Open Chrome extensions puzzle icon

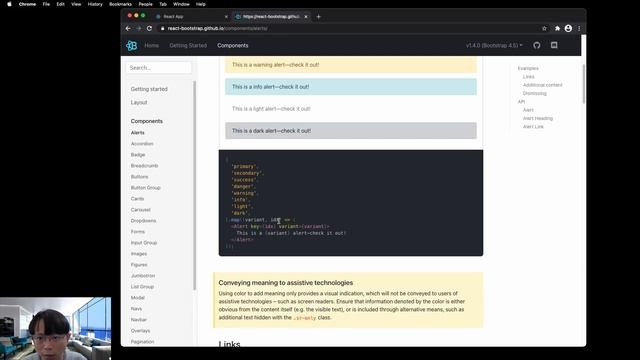557,29
